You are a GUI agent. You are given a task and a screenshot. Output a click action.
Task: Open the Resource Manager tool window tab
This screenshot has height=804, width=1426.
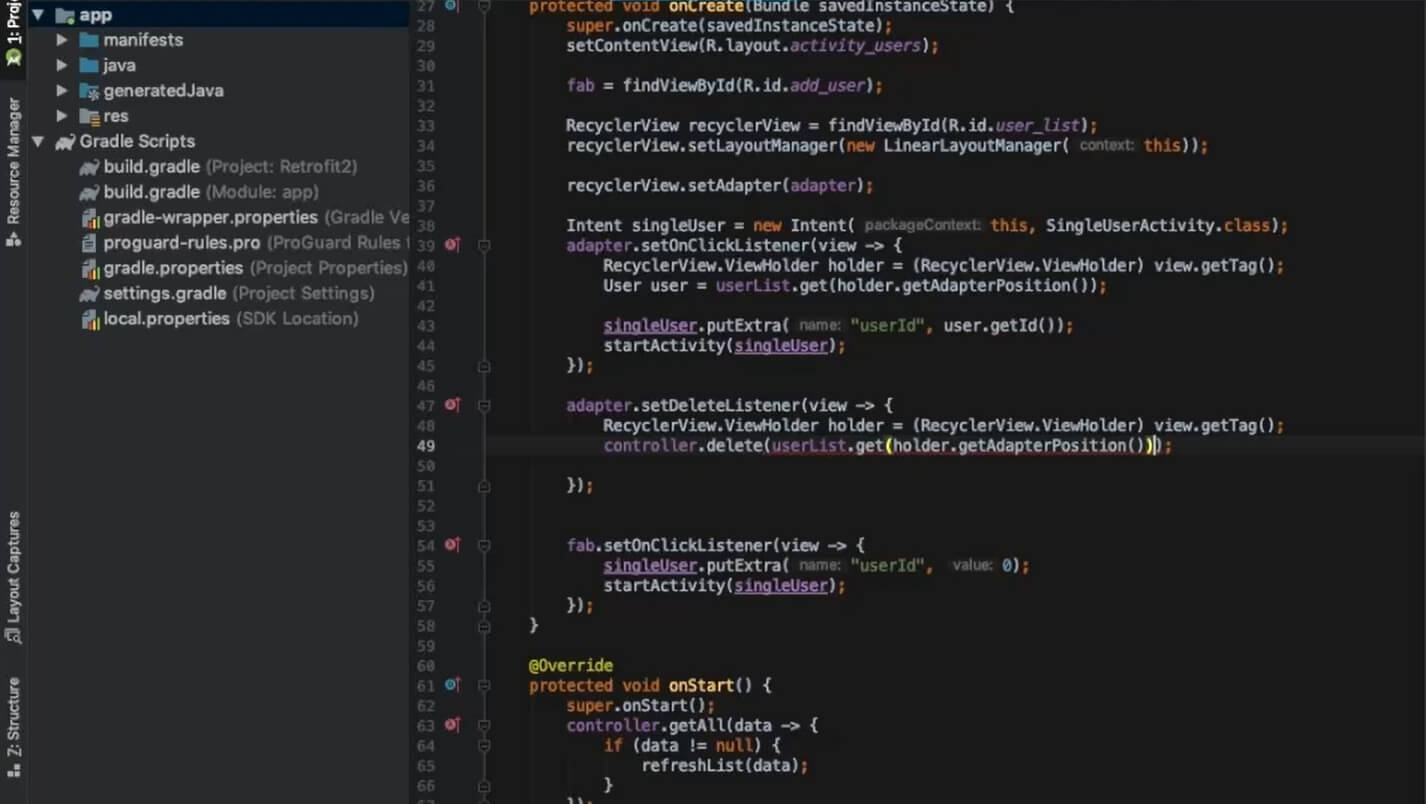click(x=13, y=172)
